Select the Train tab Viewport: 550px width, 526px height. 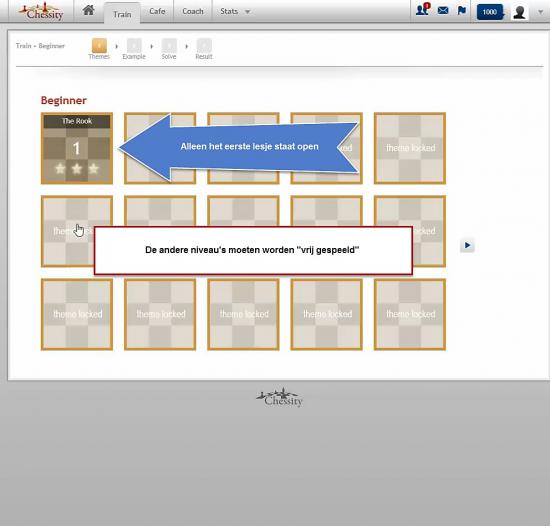coord(122,14)
